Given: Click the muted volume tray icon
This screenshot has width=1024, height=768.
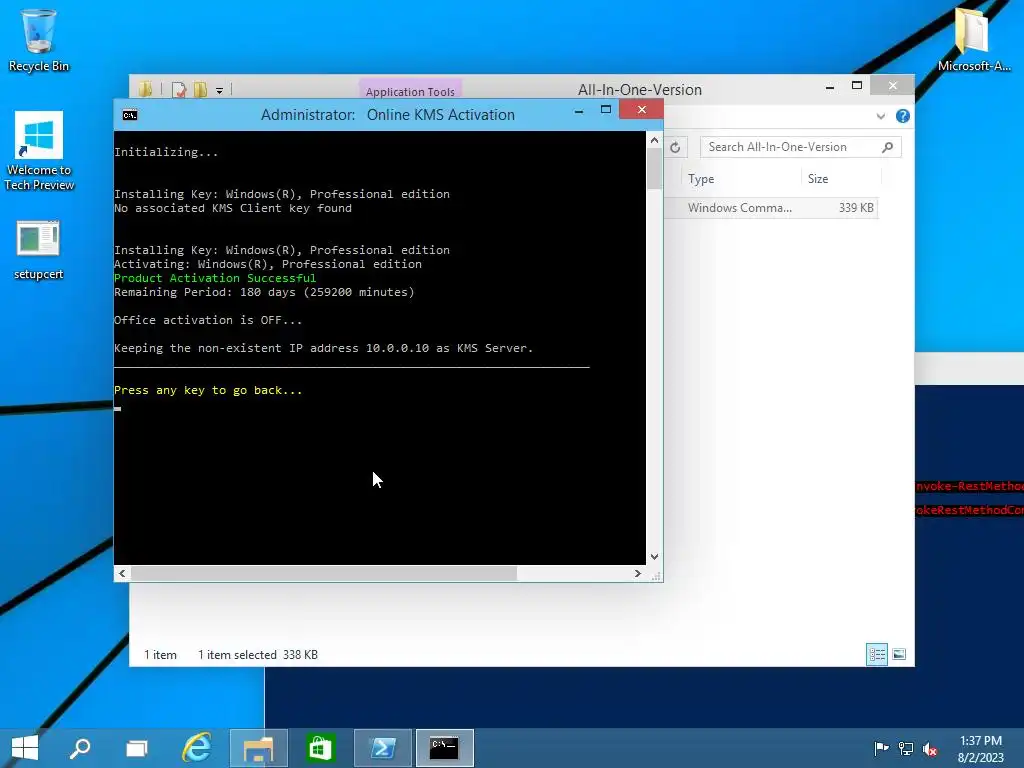Looking at the screenshot, I should [930, 748].
